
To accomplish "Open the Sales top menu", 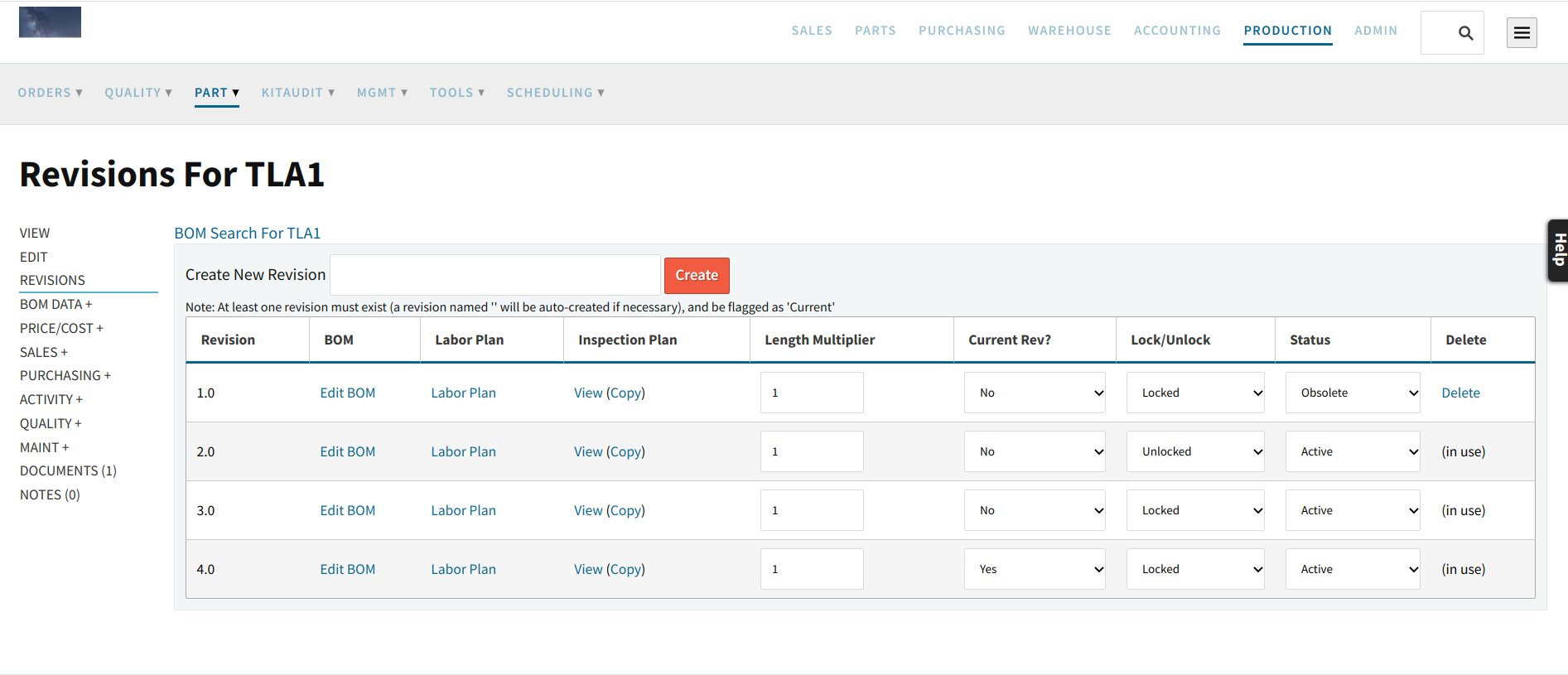I will coord(812,31).
